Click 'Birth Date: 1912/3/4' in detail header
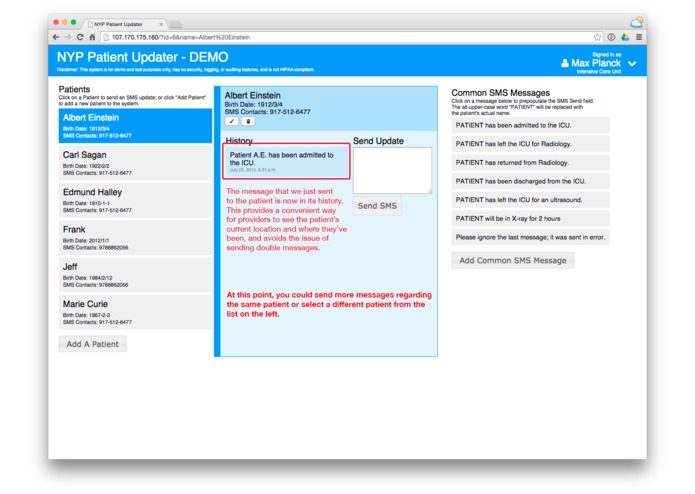Image resolution: width=695 pixels, height=494 pixels. (253, 105)
